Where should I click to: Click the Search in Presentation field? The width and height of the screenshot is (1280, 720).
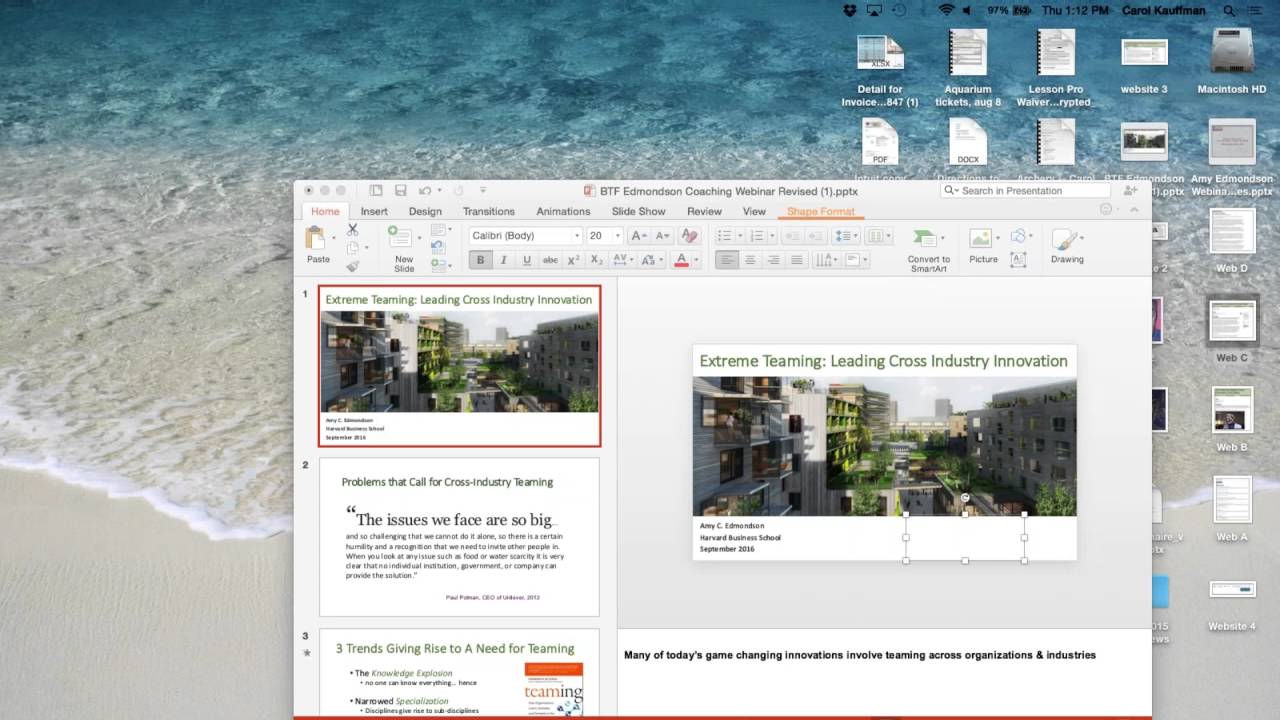click(x=1026, y=190)
